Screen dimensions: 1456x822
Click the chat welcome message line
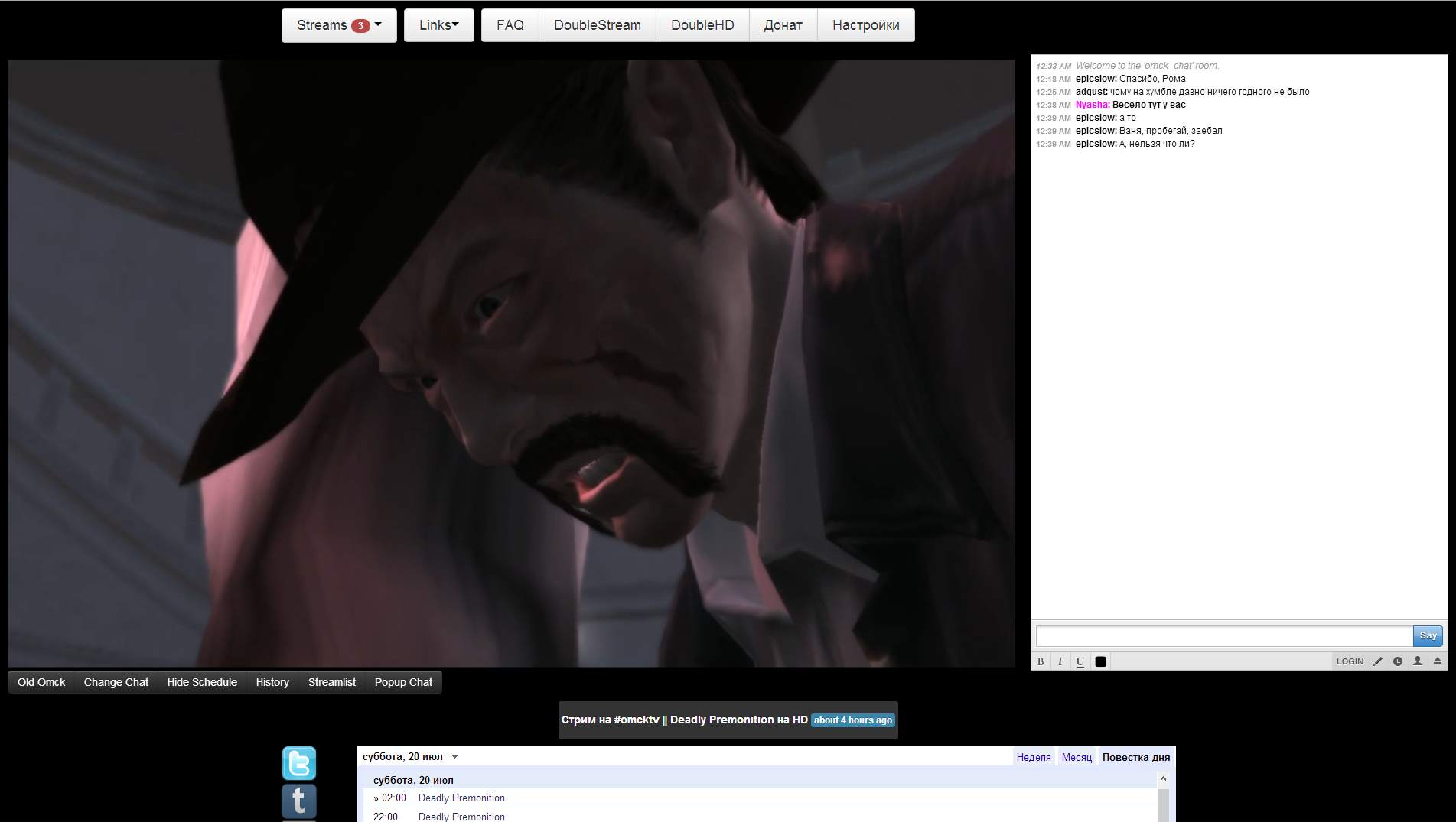pos(1148,66)
